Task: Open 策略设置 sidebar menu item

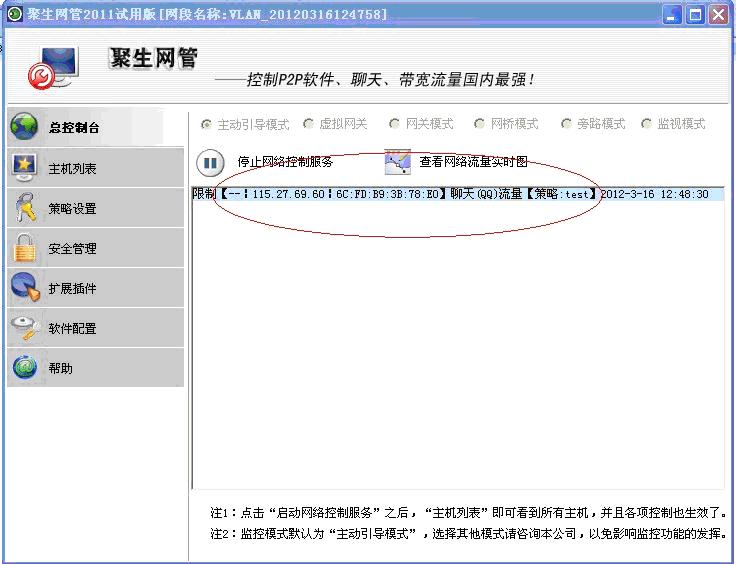Action: 73,209
